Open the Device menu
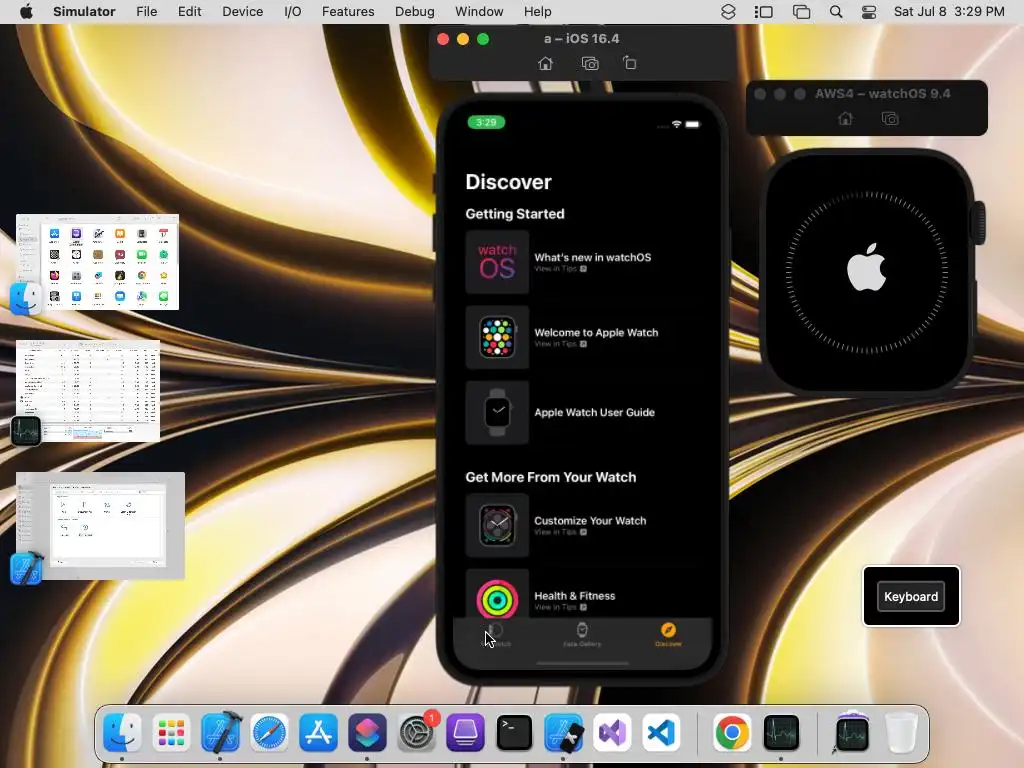Viewport: 1024px width, 768px height. (x=242, y=12)
